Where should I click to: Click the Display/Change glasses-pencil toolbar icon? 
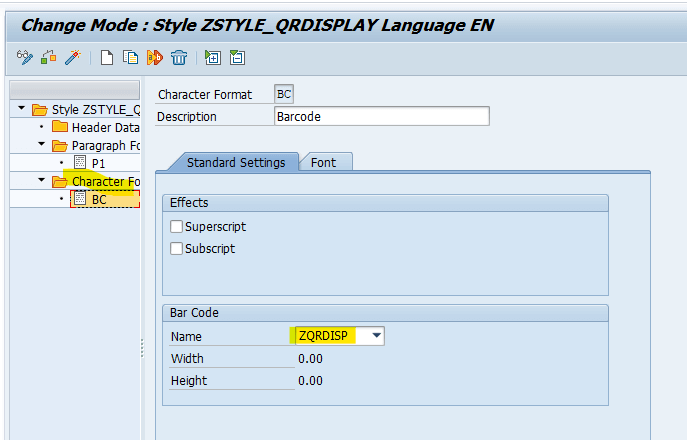tap(25, 57)
